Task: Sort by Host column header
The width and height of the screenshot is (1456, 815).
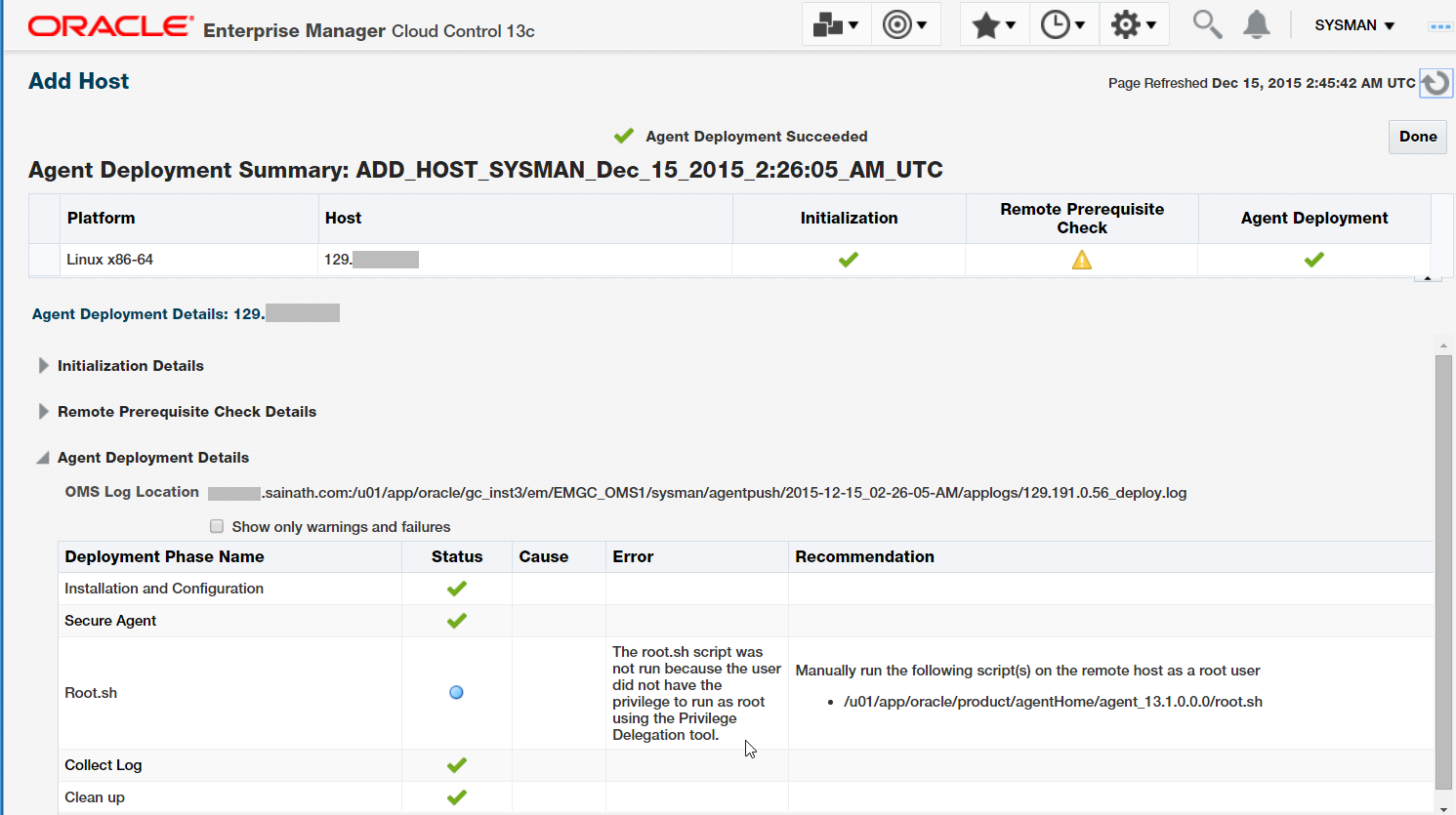Action: point(525,219)
